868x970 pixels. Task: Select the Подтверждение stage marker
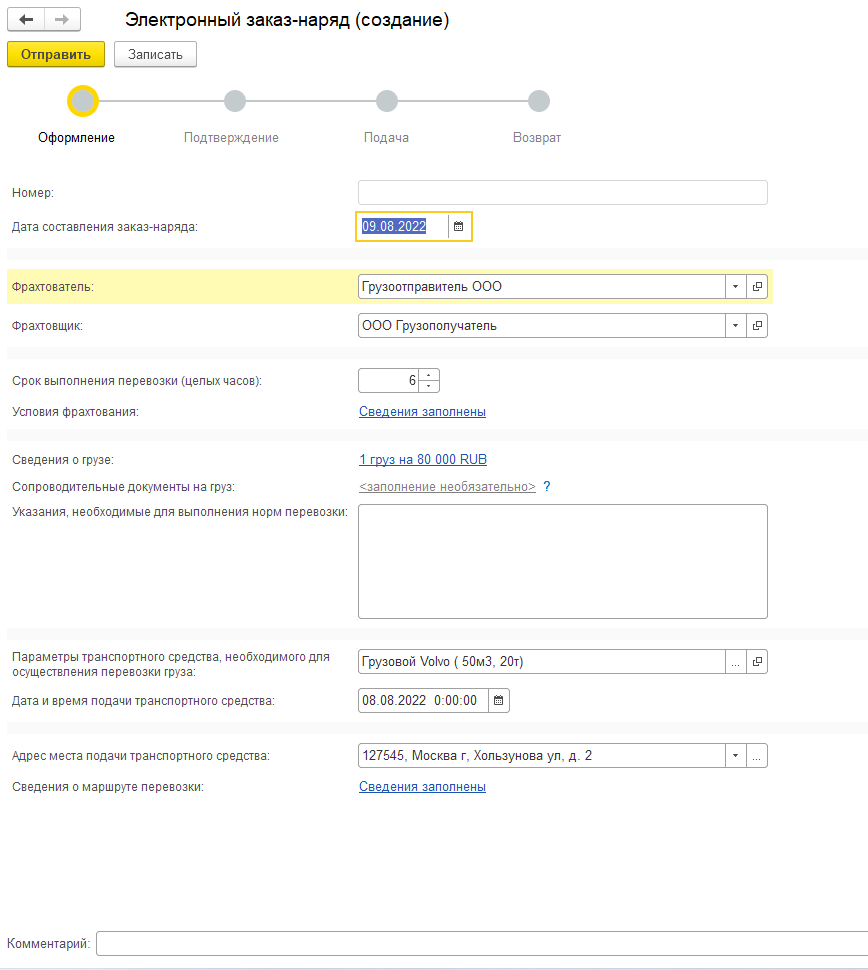pos(235,101)
